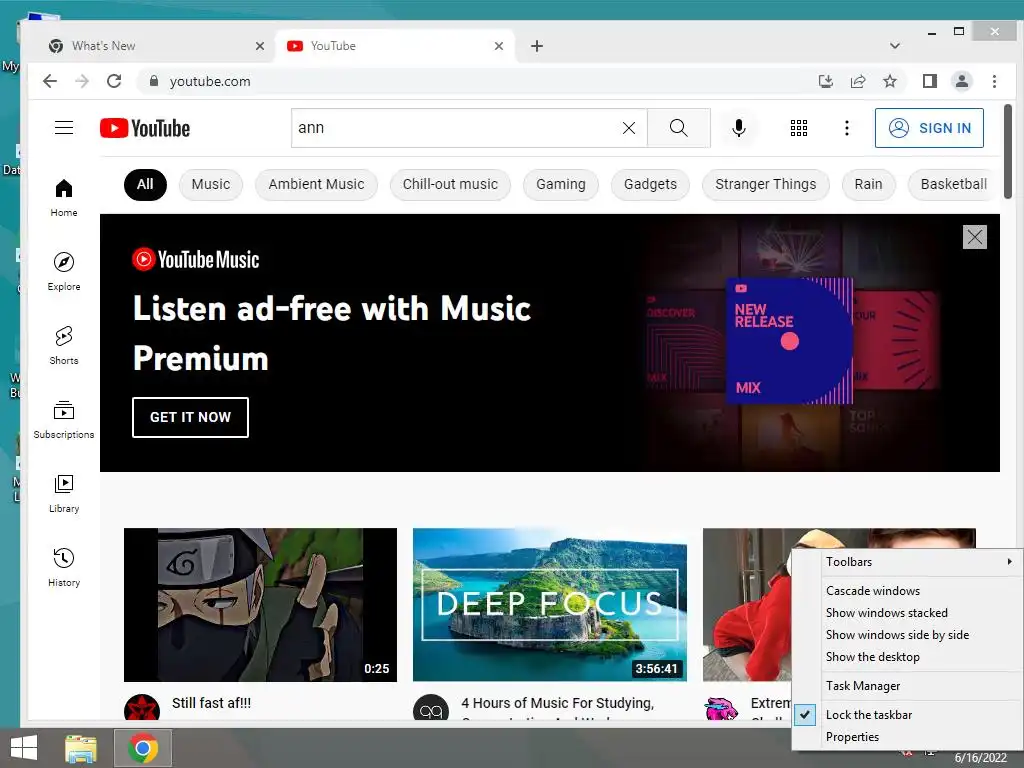1024x768 pixels.
Task: Filter by the Rain chip
Action: 868,185
